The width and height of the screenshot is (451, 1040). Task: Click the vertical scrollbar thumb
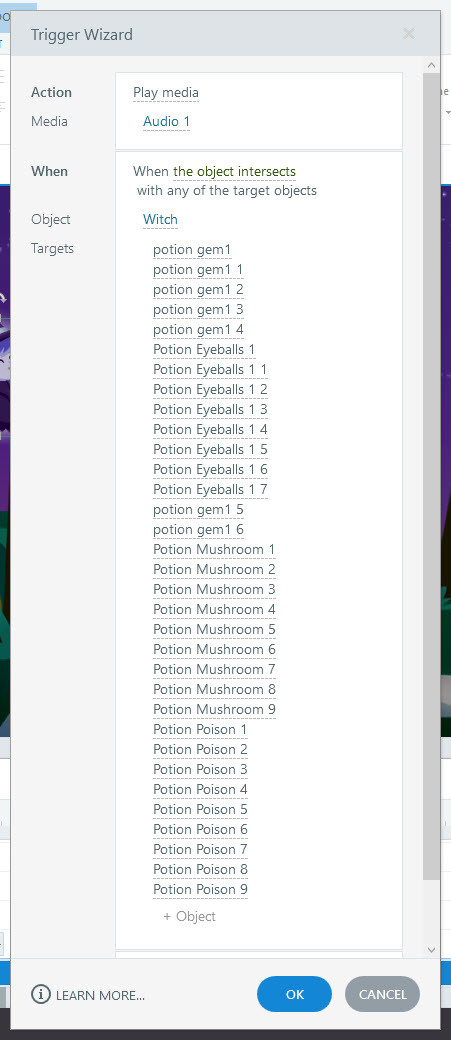click(x=432, y=476)
